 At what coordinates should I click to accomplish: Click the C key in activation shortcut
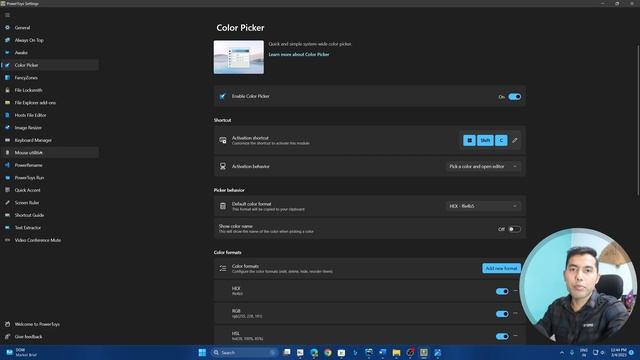tap(501, 140)
